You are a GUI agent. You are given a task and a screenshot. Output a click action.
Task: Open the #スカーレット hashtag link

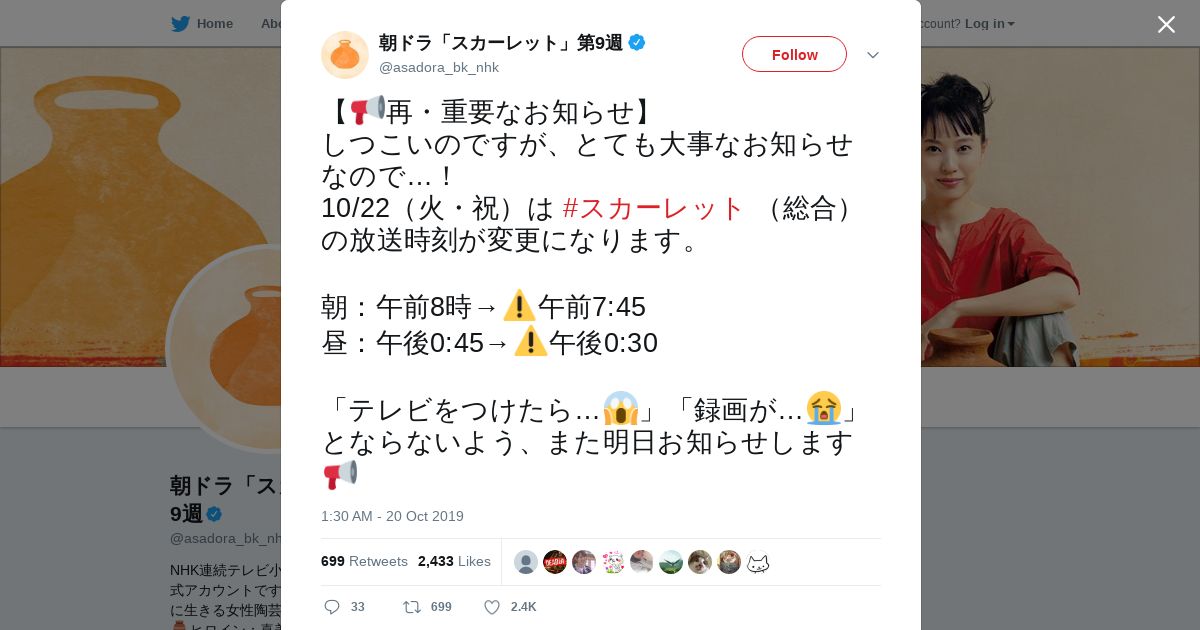654,208
